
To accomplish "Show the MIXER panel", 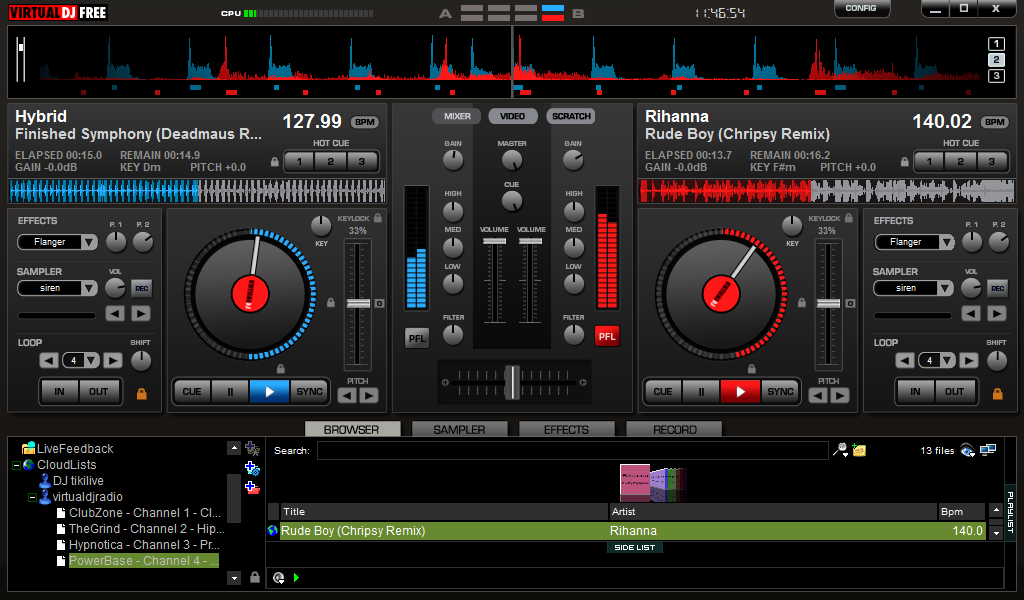I will (x=457, y=116).
